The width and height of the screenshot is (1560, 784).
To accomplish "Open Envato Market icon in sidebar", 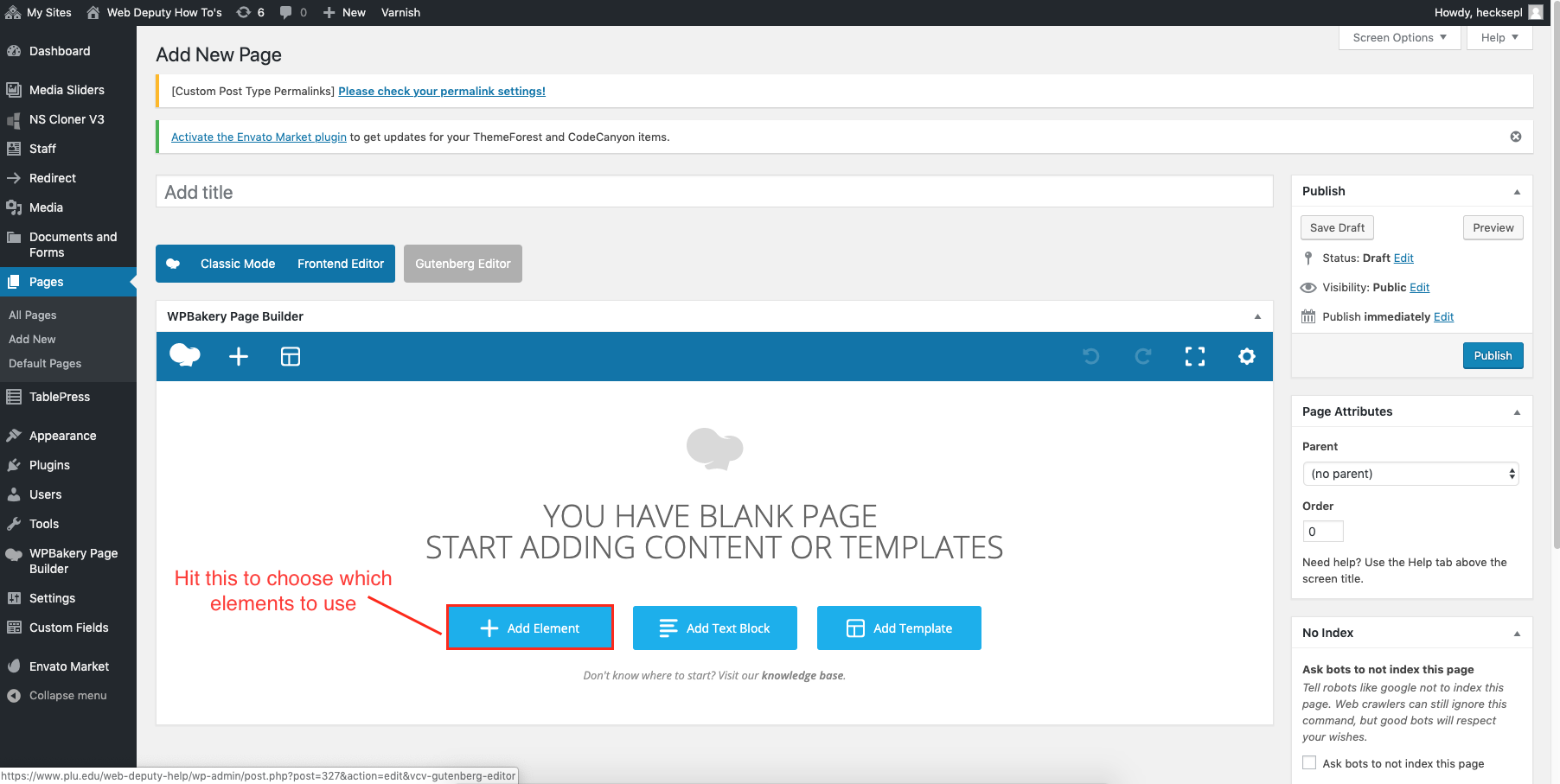I will tap(14, 666).
